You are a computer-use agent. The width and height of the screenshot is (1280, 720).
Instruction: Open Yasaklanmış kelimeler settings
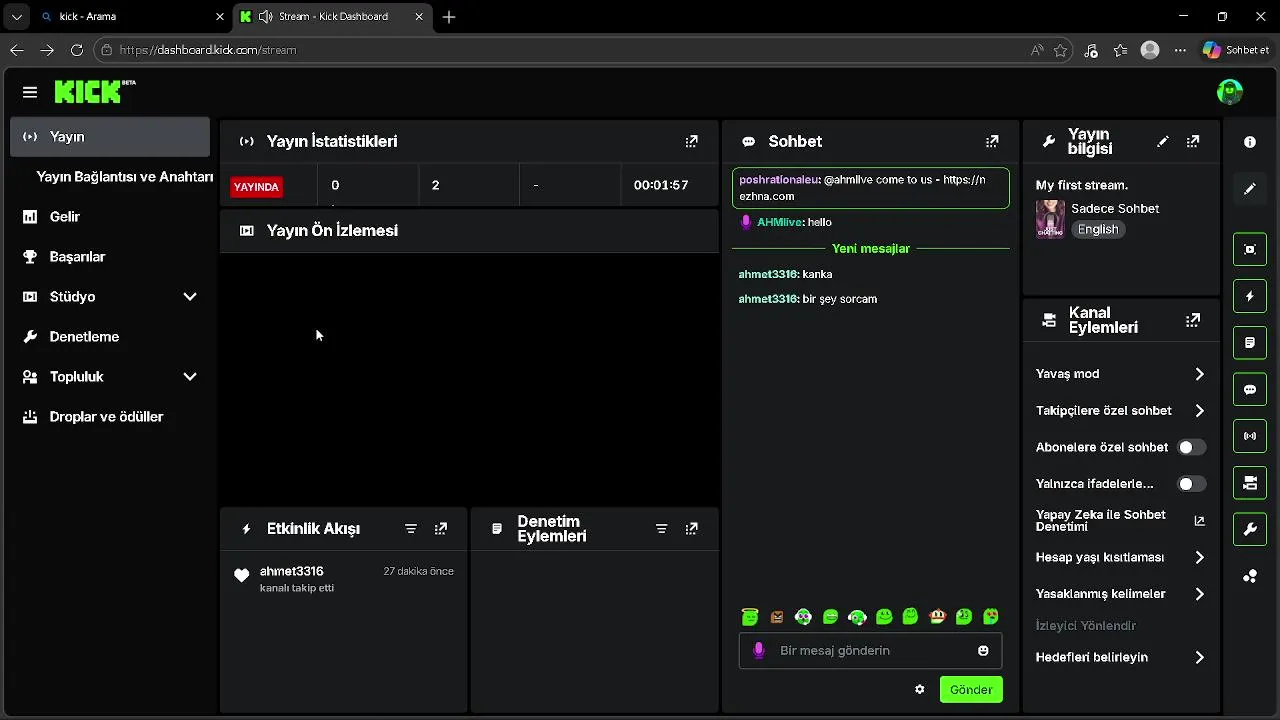[1121, 594]
